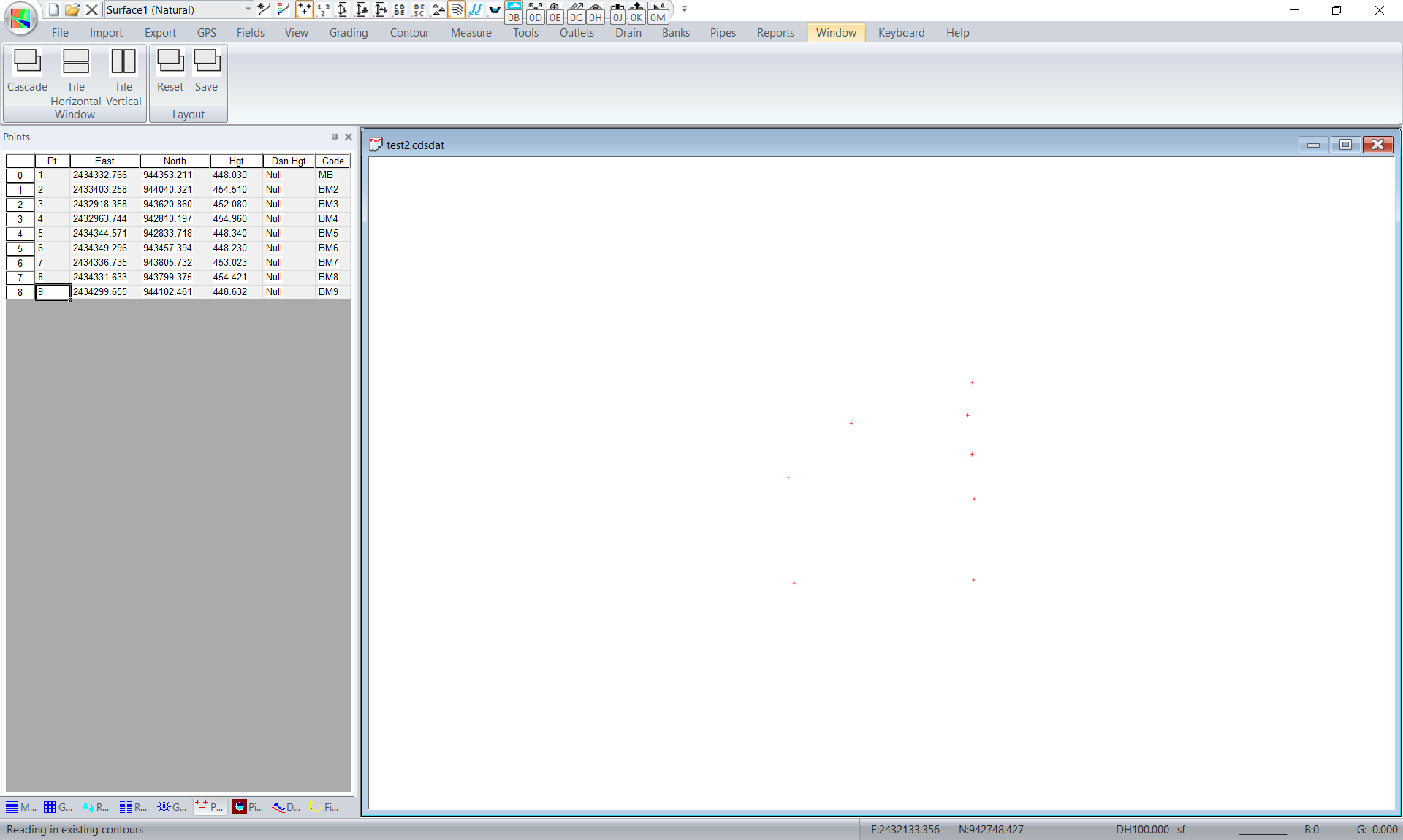The height and width of the screenshot is (840, 1403).
Task: Select the height cell 454.510 for point 2
Action: coord(235,190)
